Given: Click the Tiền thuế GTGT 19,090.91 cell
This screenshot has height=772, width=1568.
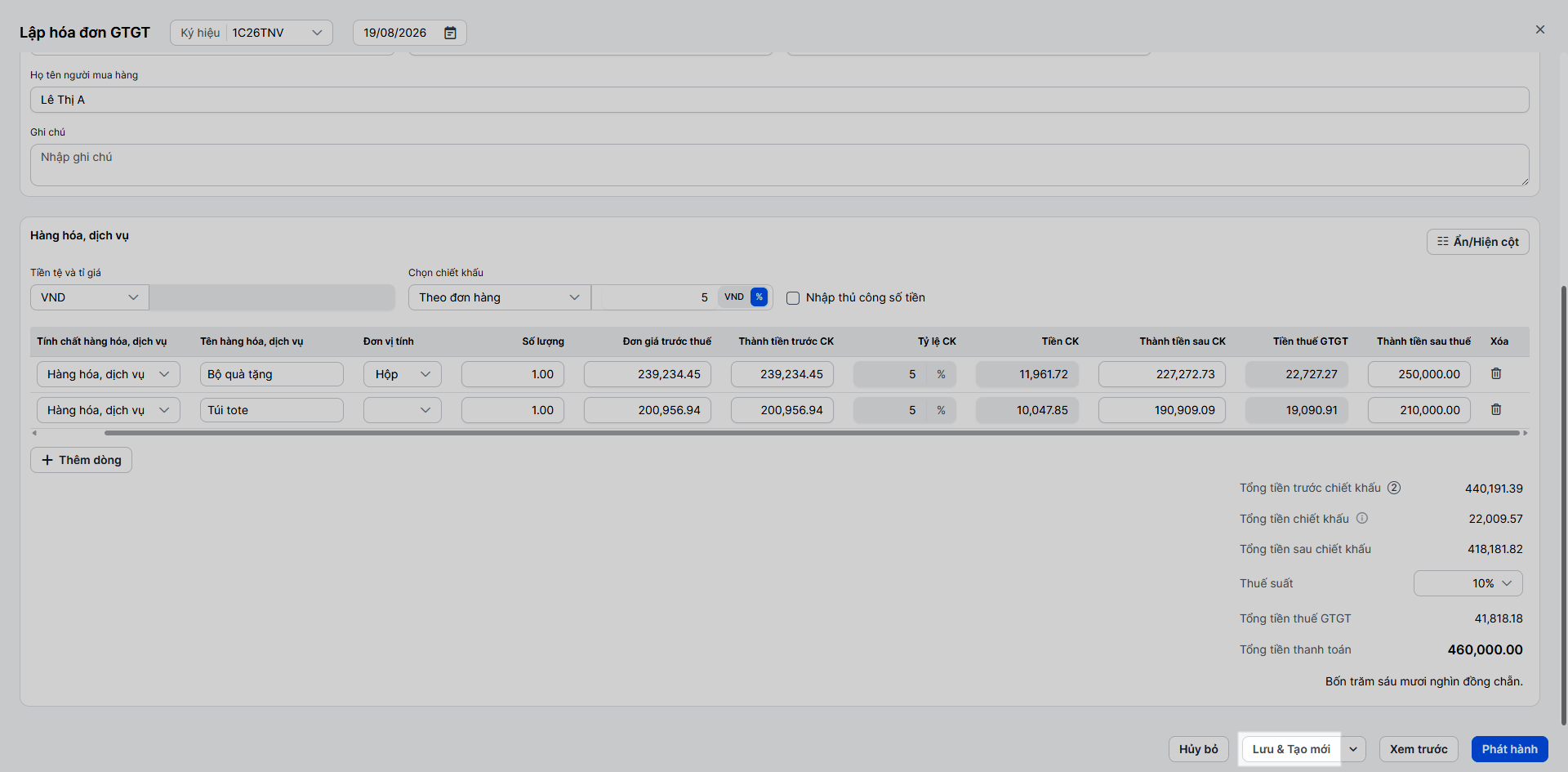Looking at the screenshot, I should coord(1297,410).
